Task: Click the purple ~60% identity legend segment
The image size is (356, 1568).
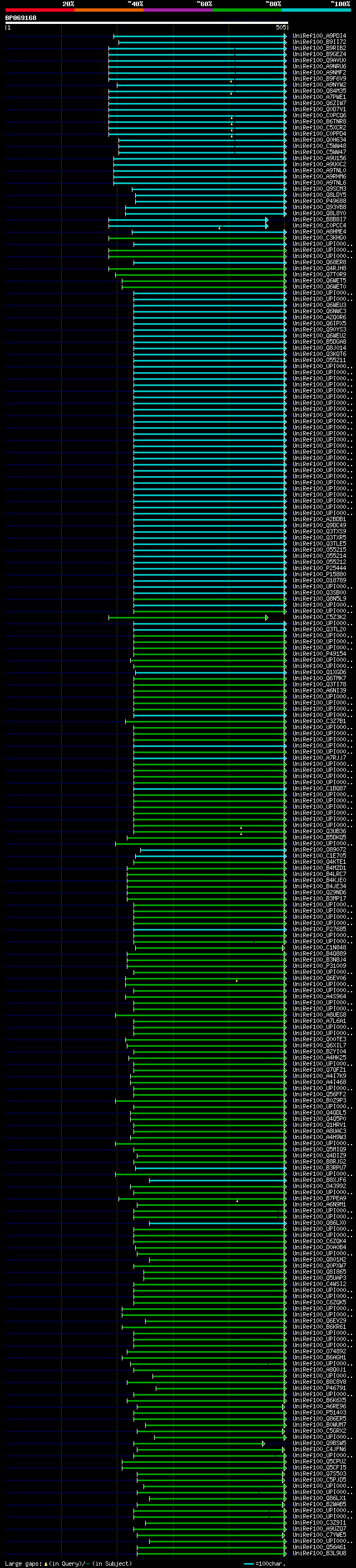Action: tap(177, 10)
